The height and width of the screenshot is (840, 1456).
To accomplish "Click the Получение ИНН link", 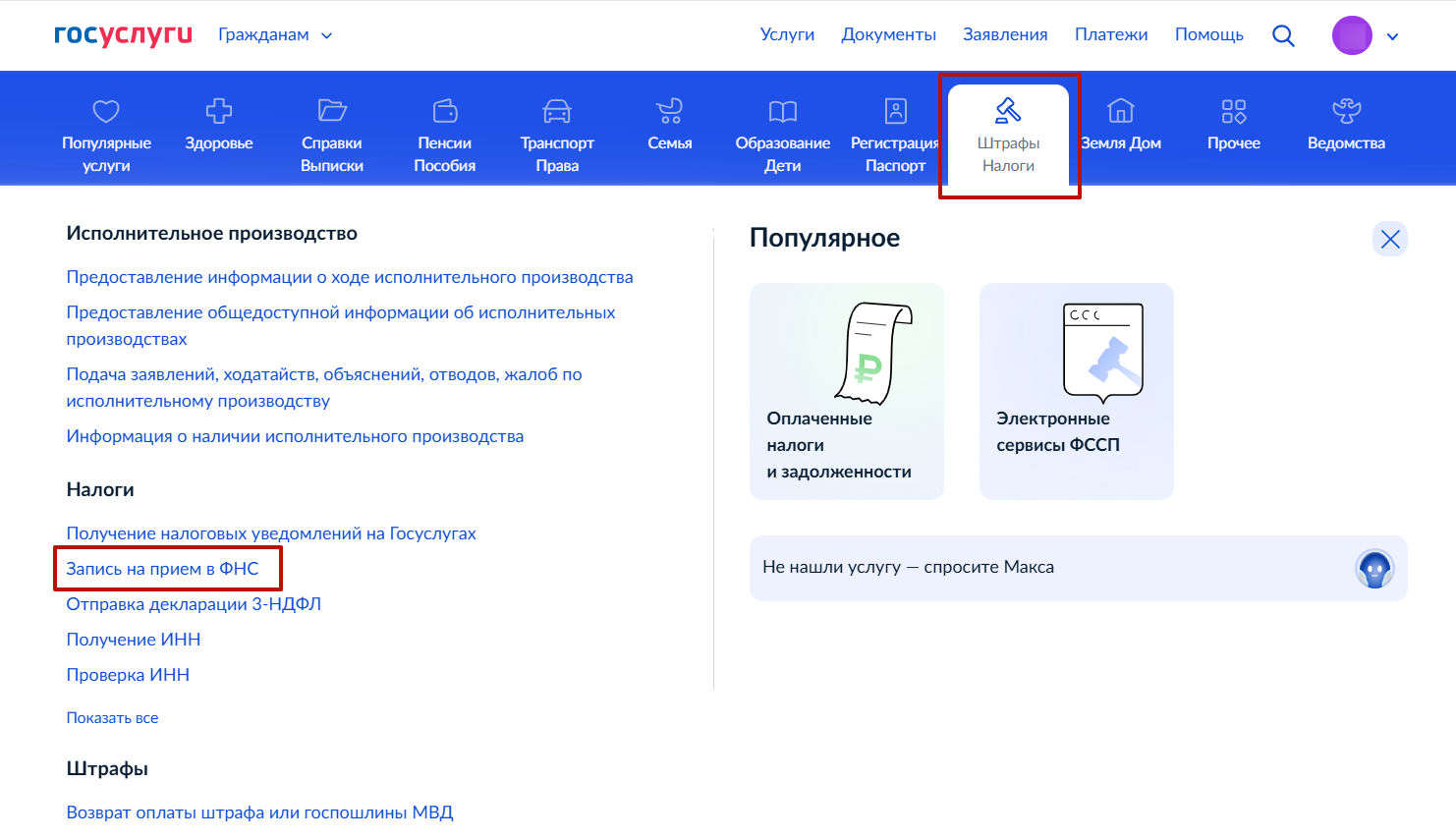I will [134, 640].
